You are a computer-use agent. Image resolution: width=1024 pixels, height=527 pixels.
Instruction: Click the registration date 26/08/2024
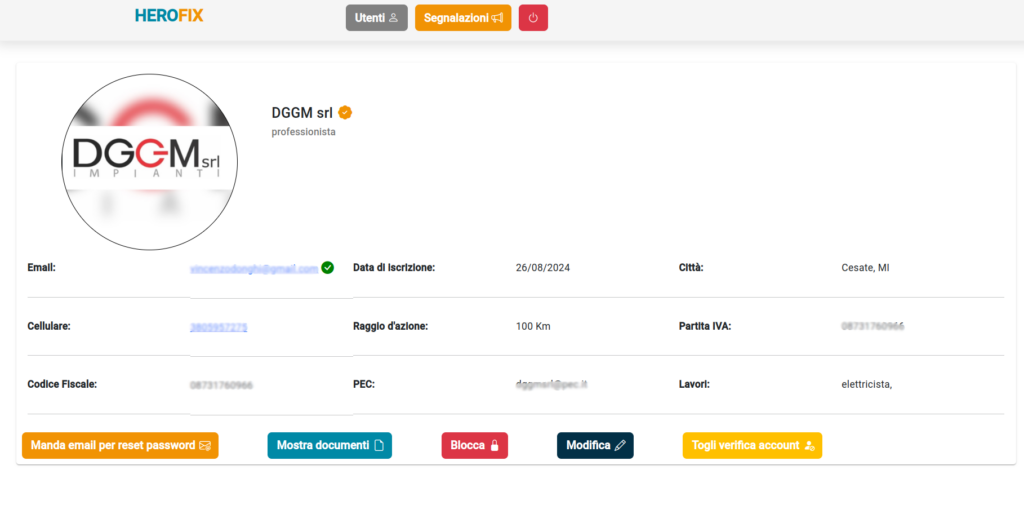(543, 268)
